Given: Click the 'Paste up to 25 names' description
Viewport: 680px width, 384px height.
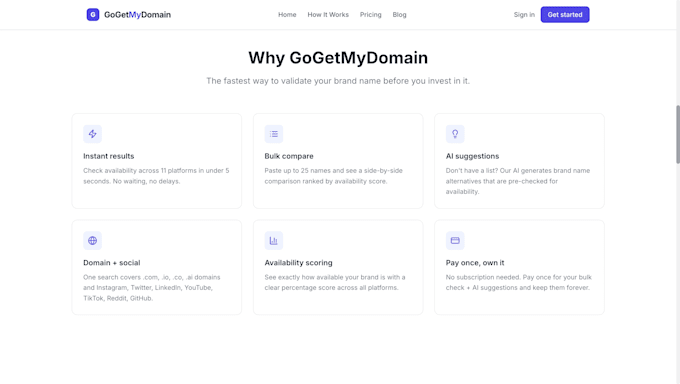Looking at the screenshot, I should click(x=333, y=176).
